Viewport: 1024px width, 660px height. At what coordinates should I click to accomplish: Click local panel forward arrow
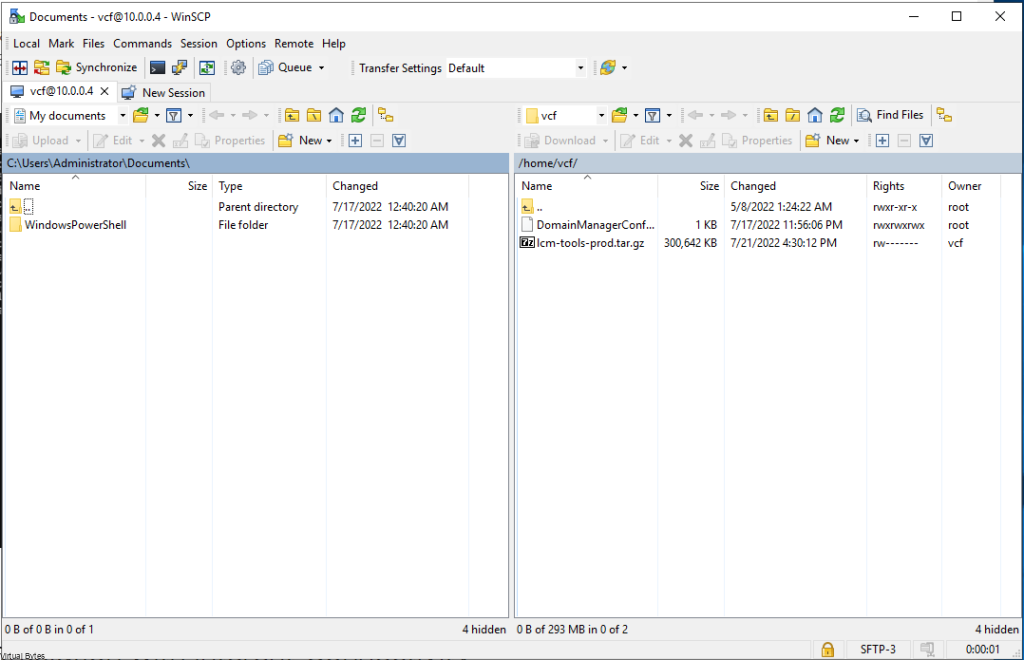[x=249, y=116]
